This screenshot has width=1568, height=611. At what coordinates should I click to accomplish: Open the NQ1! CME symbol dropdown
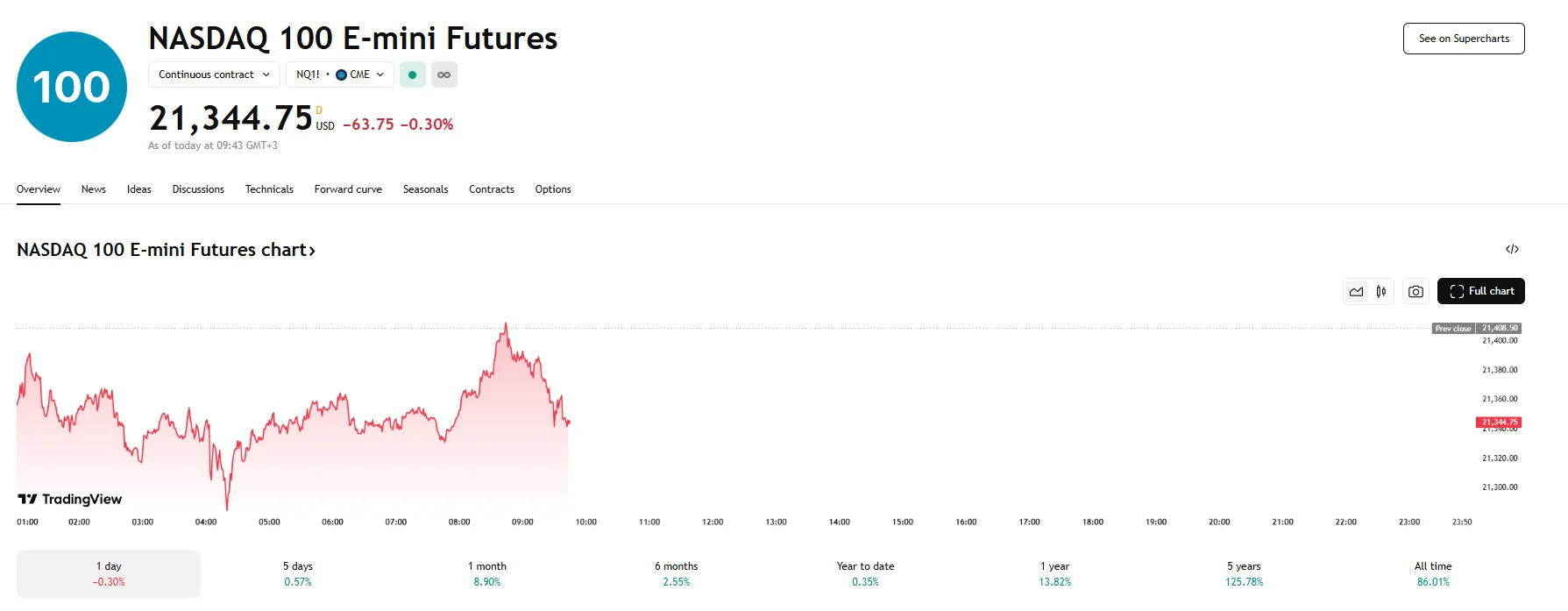(340, 75)
